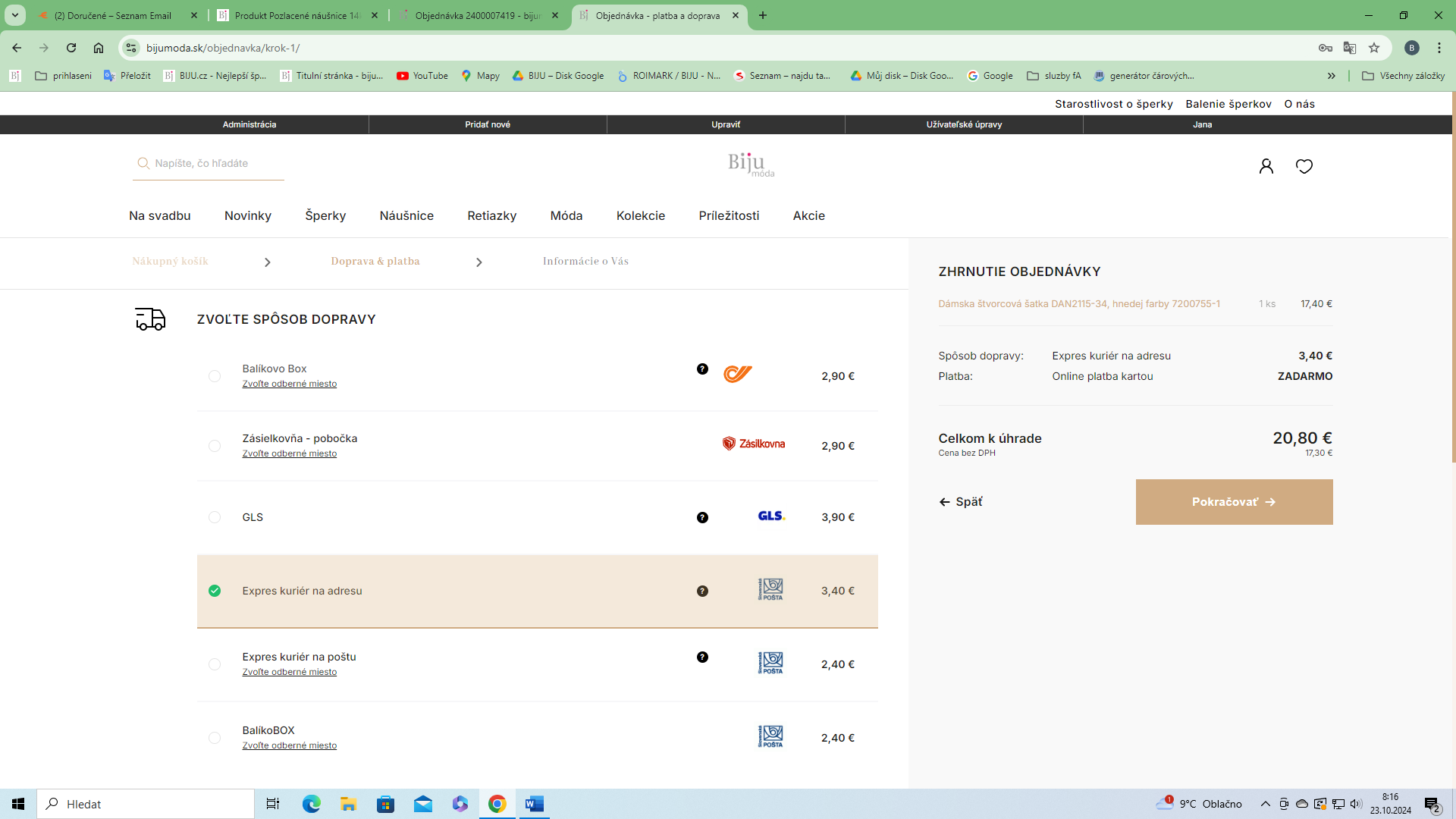Click the Zásilkovna carrier logo
The width and height of the screenshot is (1456, 819).
pos(753,444)
